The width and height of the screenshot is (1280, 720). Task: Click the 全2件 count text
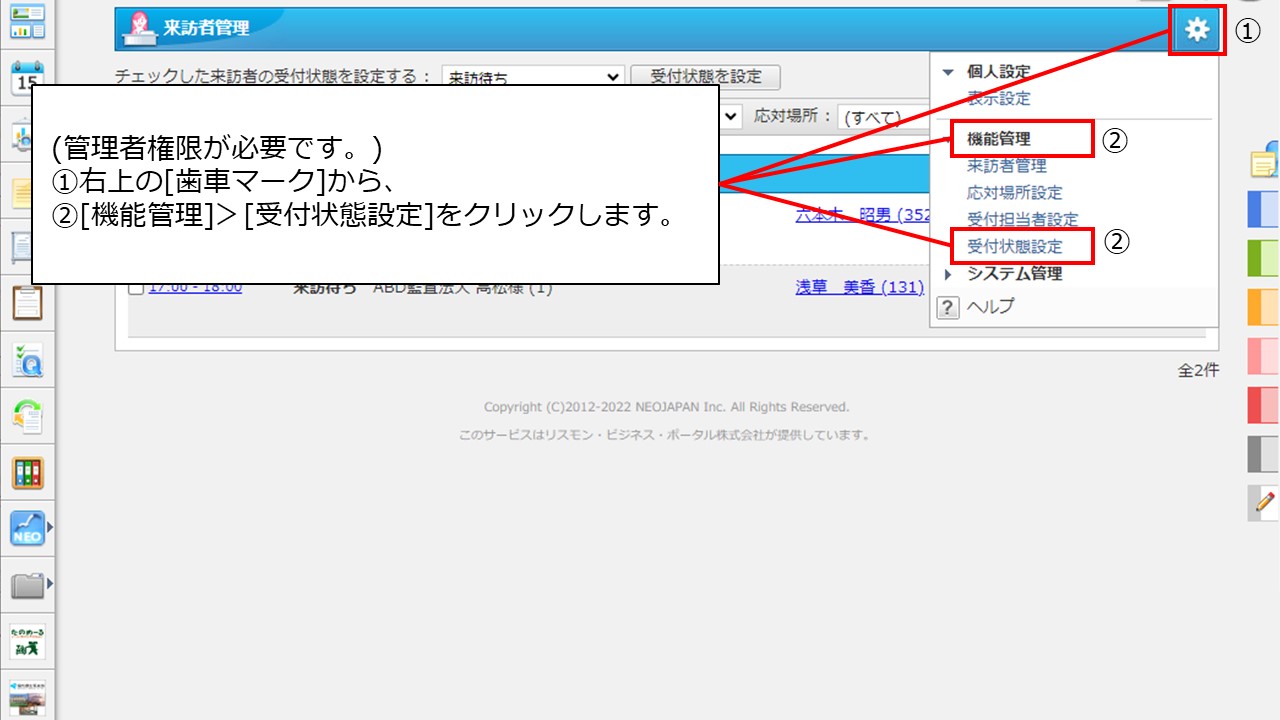click(1199, 370)
